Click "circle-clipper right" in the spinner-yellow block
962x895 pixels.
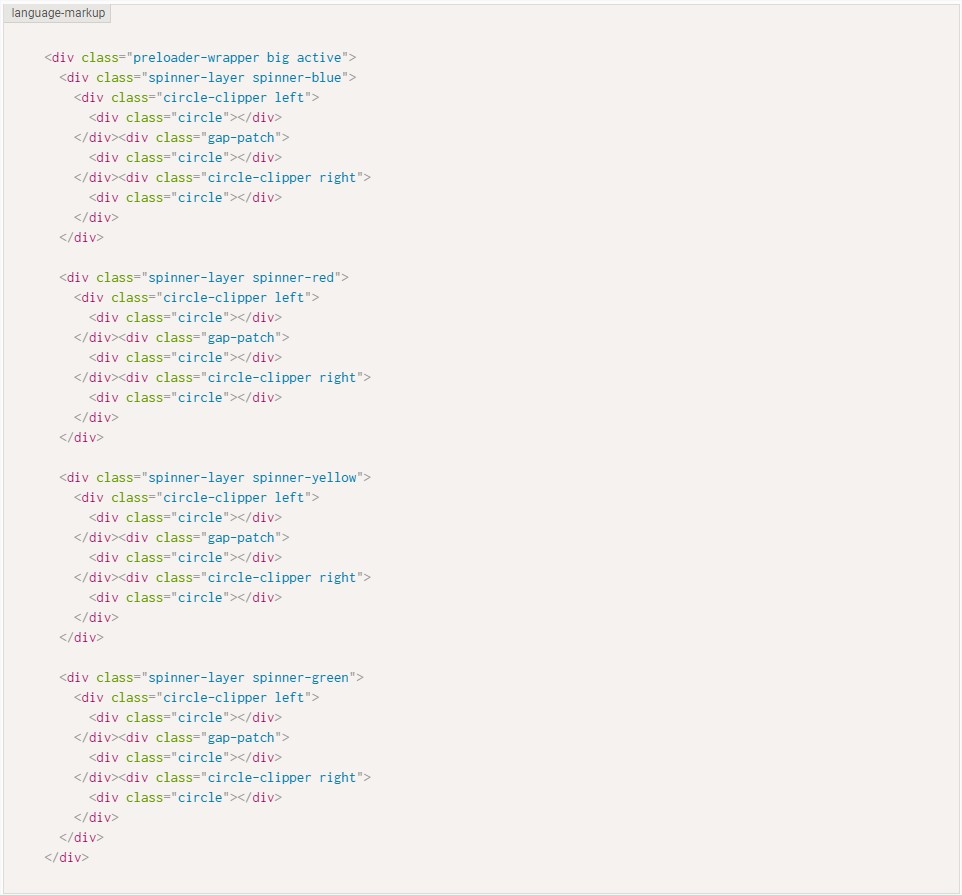coord(282,578)
